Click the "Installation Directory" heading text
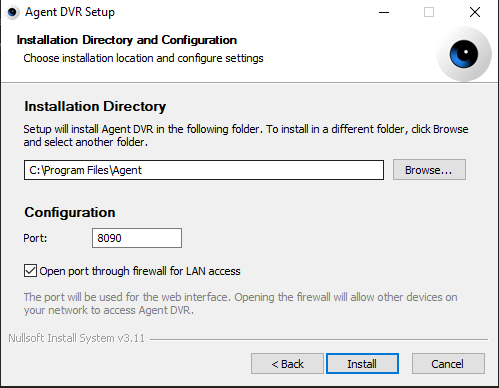Screen dimensions: 499x388 [95, 107]
